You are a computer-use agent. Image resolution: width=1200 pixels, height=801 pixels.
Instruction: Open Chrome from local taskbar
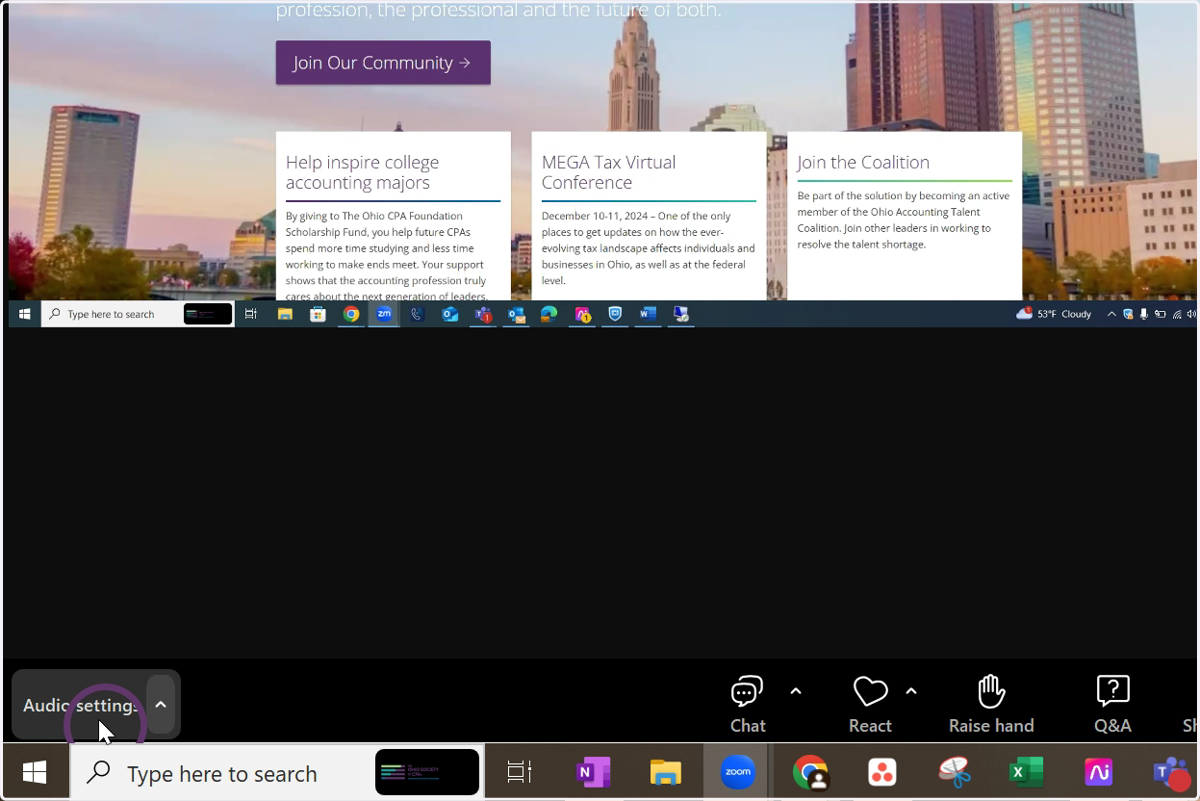pos(810,772)
